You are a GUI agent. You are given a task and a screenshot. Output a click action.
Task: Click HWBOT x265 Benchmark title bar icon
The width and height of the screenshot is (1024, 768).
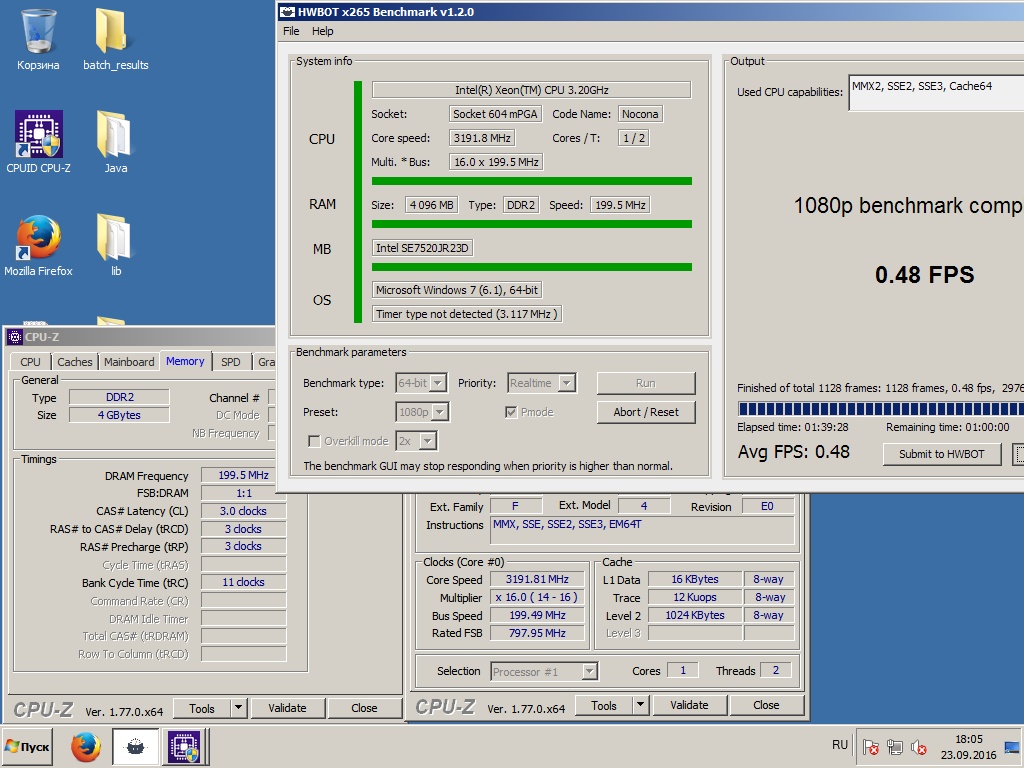pyautogui.click(x=287, y=12)
